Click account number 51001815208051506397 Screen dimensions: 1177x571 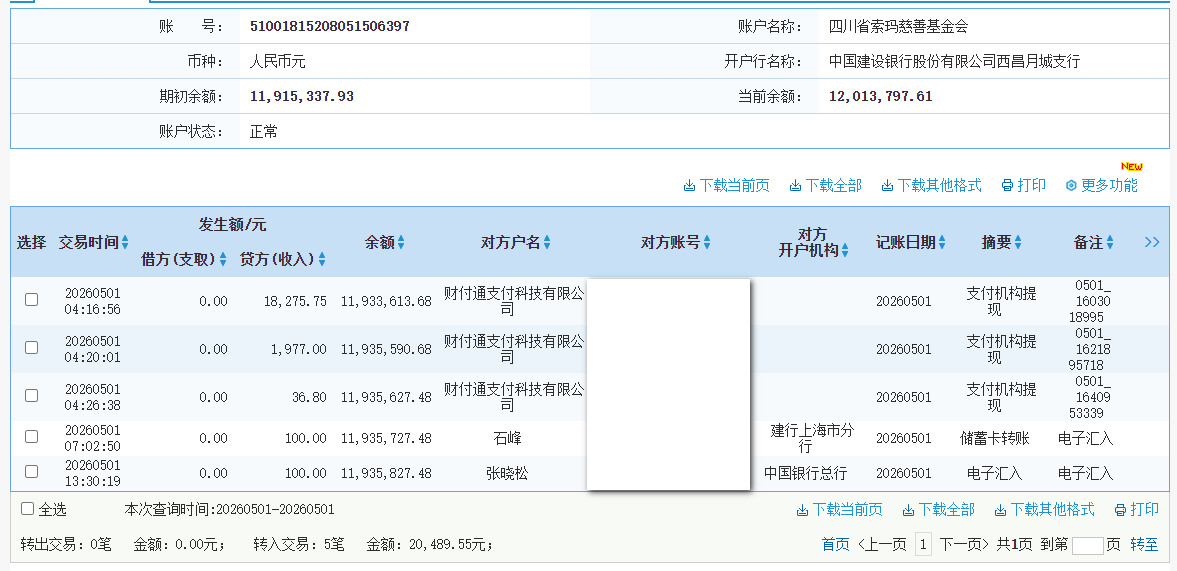(x=330, y=26)
